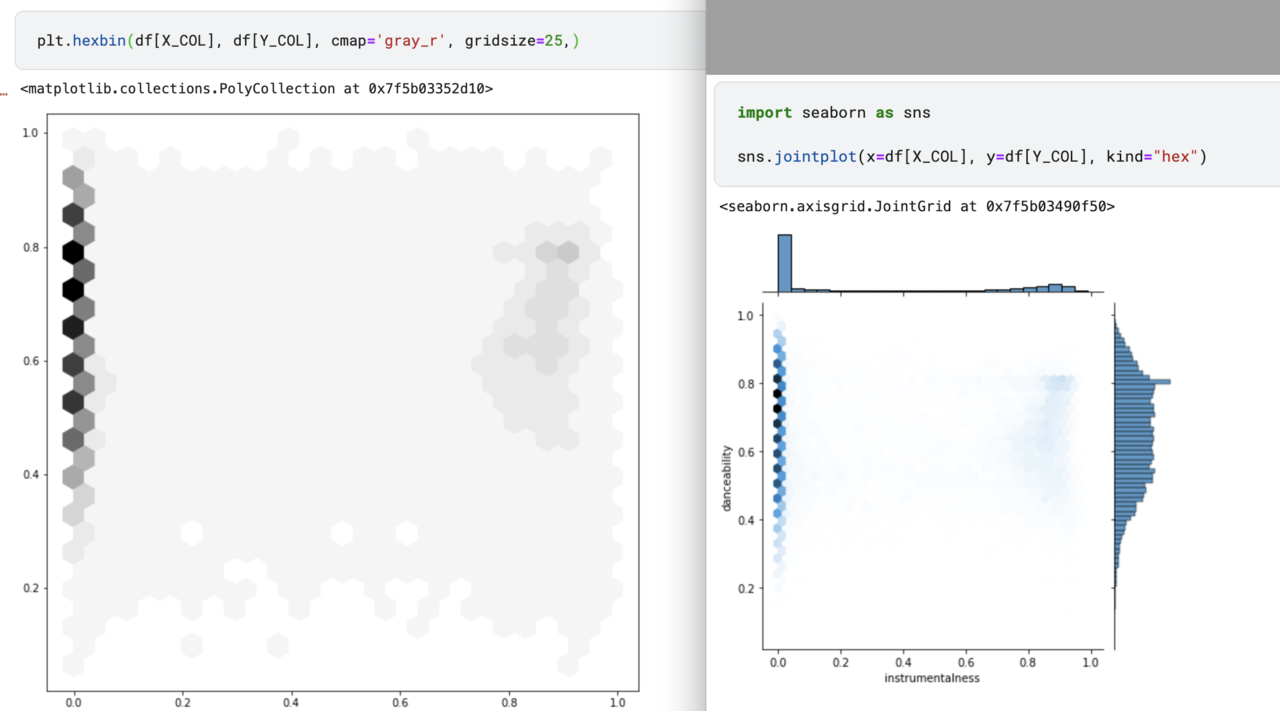The height and width of the screenshot is (711, 1280).
Task: Click the as keyword in the import statement
Action: click(883, 112)
